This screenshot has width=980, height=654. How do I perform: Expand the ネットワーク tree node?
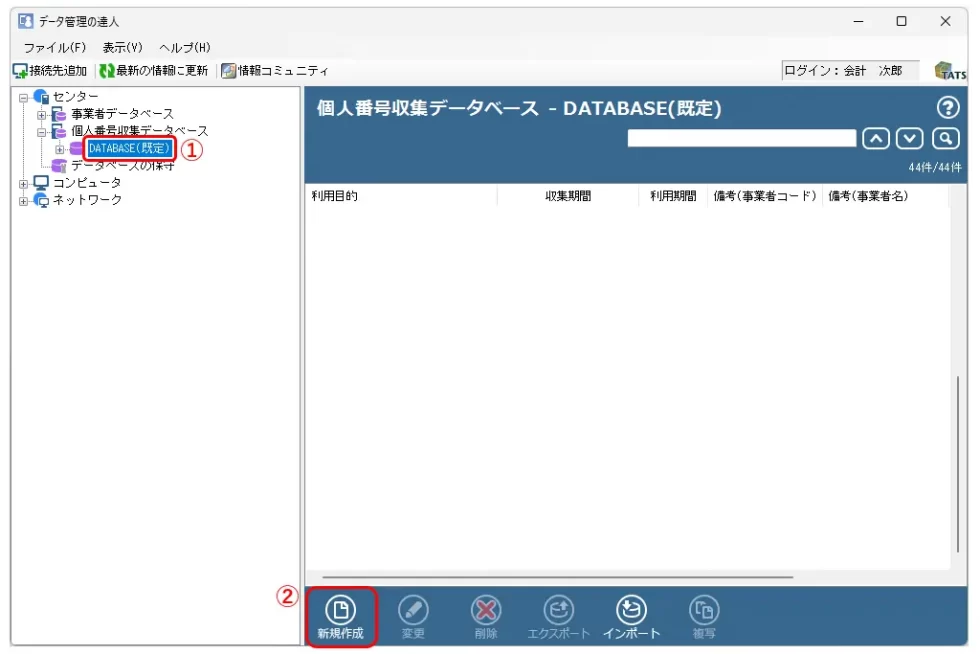[x=24, y=200]
